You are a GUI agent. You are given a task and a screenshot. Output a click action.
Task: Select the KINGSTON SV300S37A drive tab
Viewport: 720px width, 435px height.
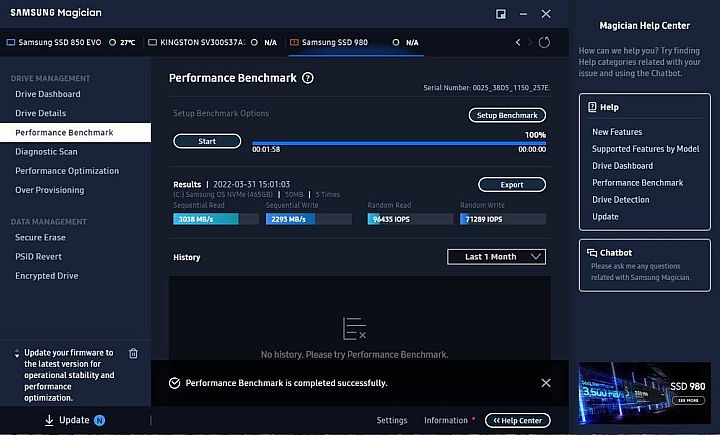(210, 43)
